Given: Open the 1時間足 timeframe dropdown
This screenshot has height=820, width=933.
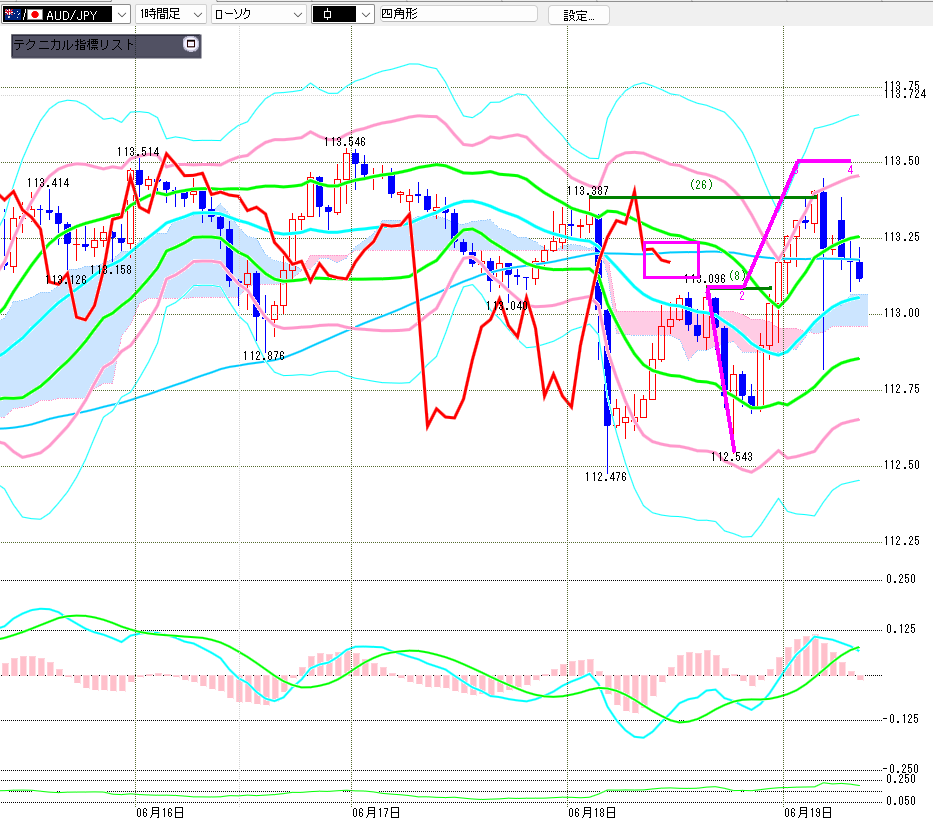Looking at the screenshot, I should [171, 14].
